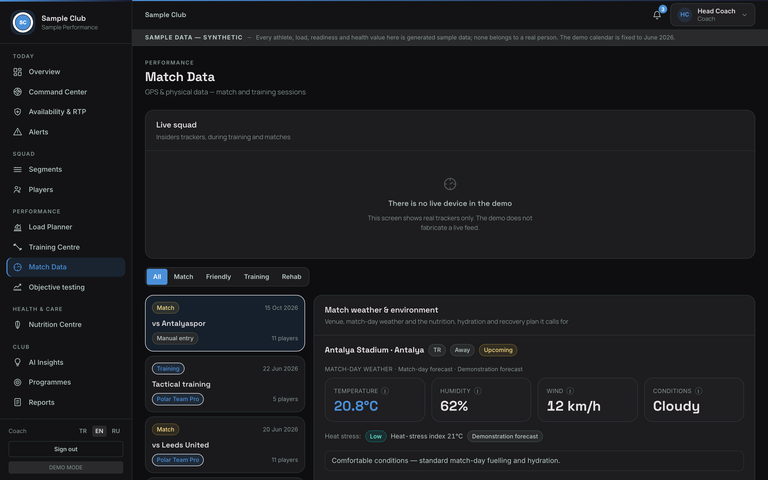This screenshot has height=480, width=768.
Task: Click the 12 km/h wind value
Action: coord(574,406)
